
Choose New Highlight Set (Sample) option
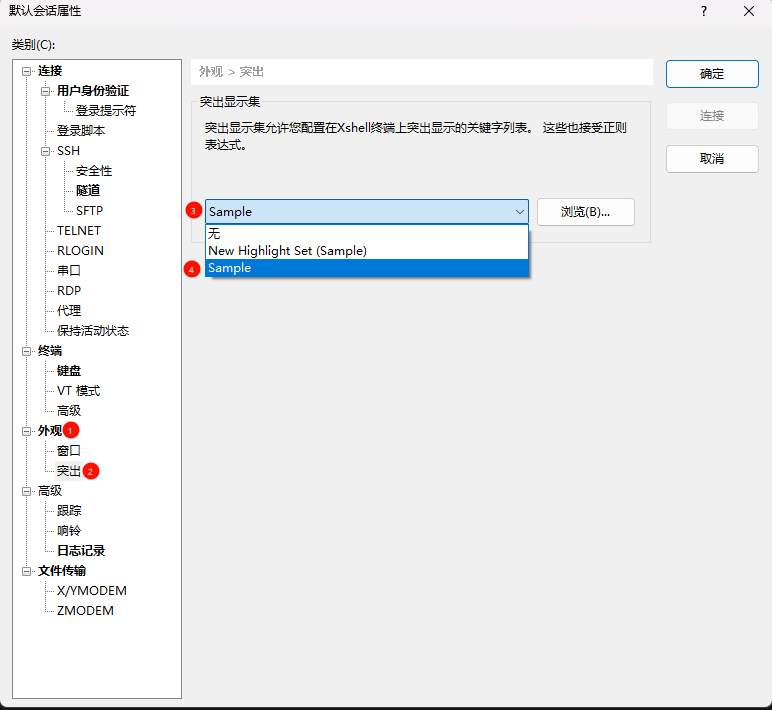pos(367,251)
